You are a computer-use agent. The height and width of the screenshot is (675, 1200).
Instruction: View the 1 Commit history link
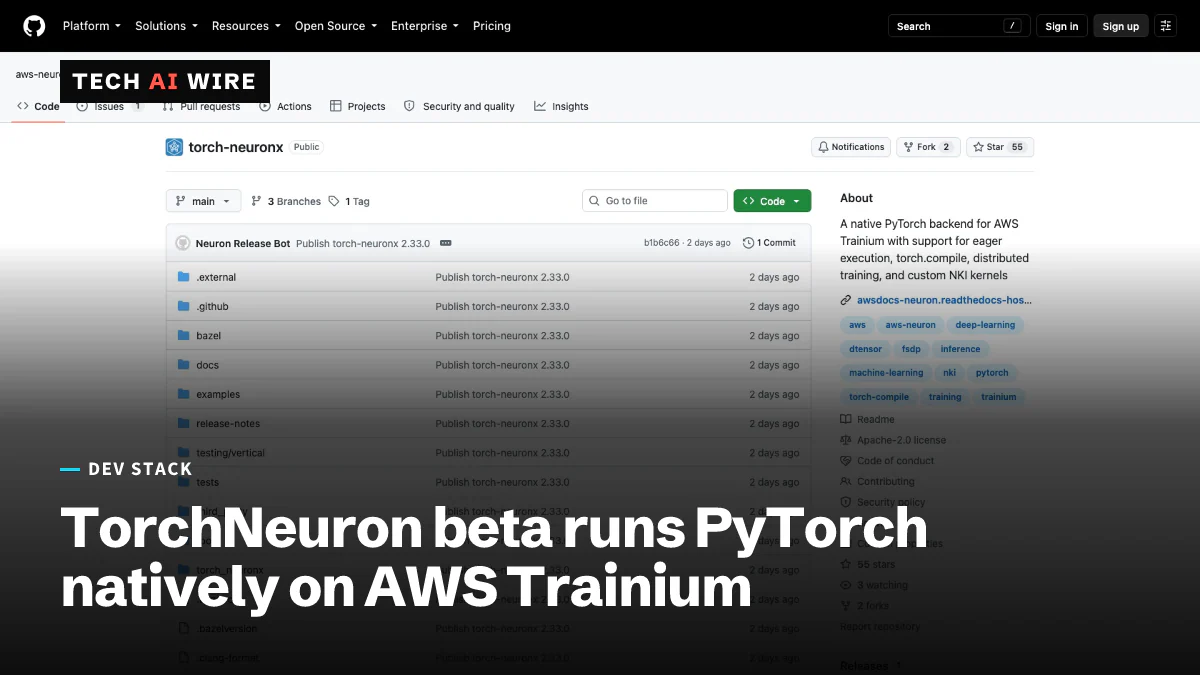click(x=769, y=243)
